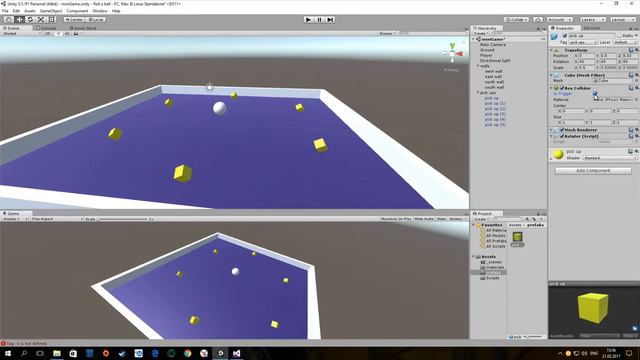Screen dimensions: 640x360
Task: Toggle the Is Trigger checkbox
Action: point(595,93)
